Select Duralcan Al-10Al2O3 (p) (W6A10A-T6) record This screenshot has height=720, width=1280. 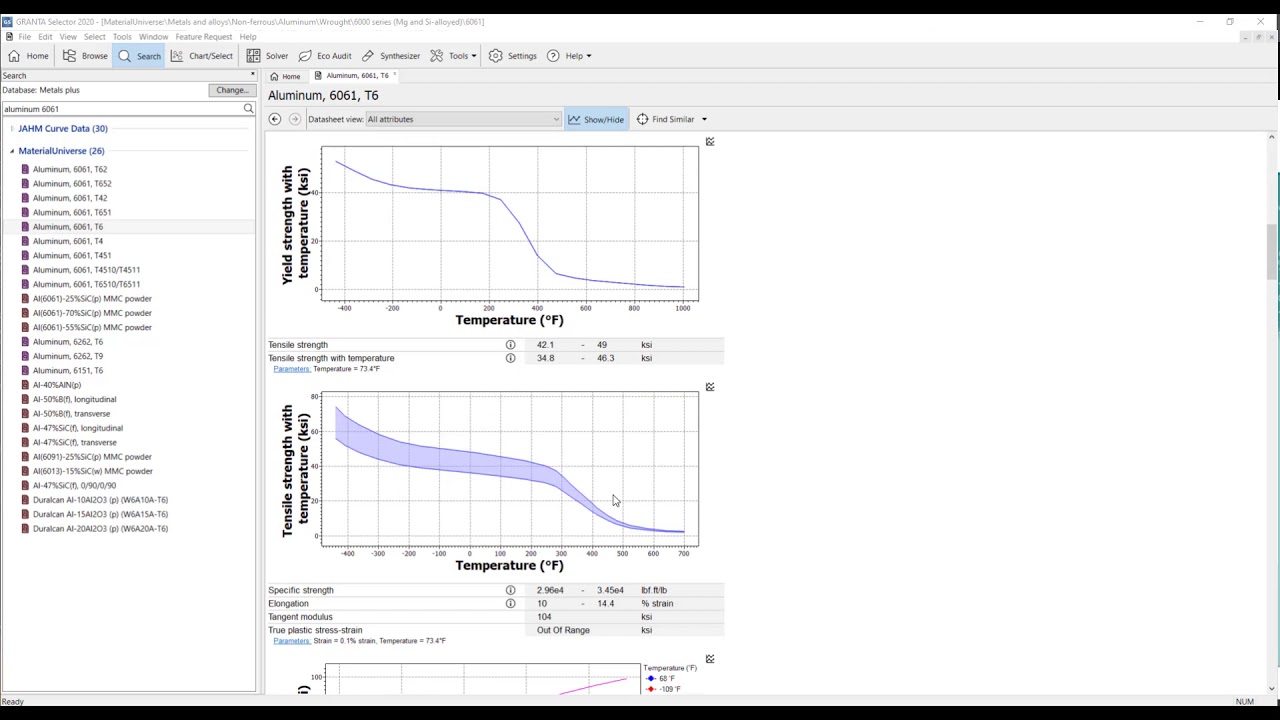pyautogui.click(x=100, y=500)
